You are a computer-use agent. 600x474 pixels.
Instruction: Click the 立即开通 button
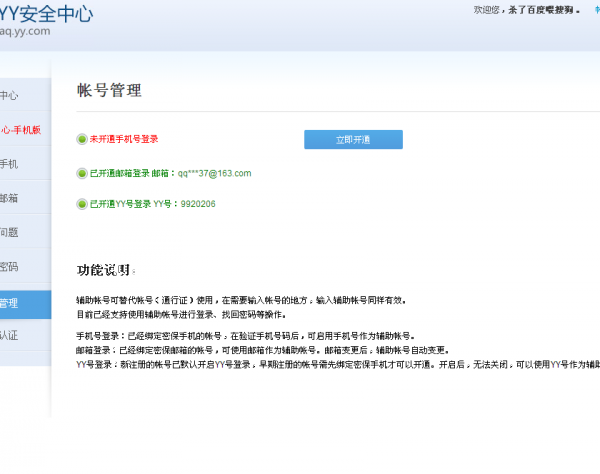(x=353, y=140)
